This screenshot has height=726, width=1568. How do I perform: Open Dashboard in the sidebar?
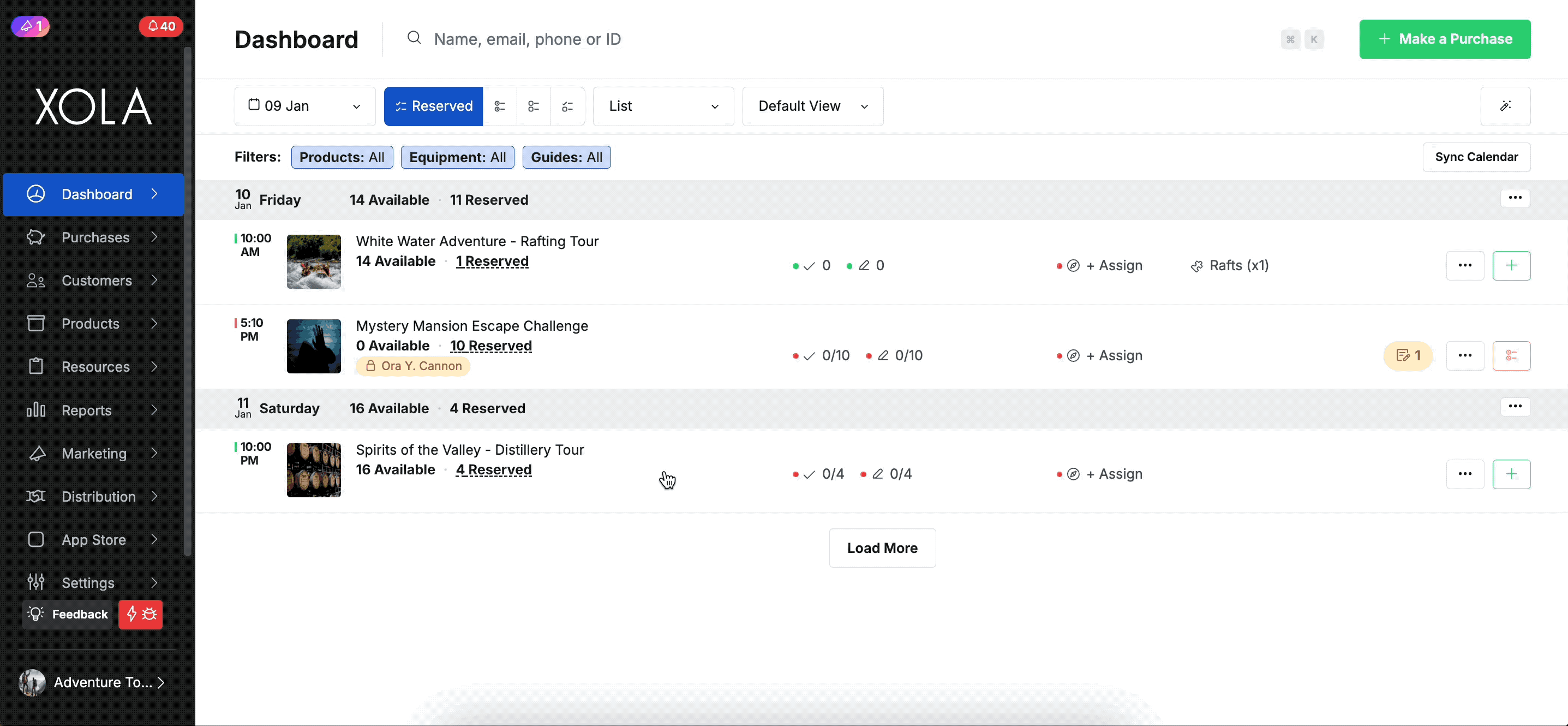tap(93, 194)
